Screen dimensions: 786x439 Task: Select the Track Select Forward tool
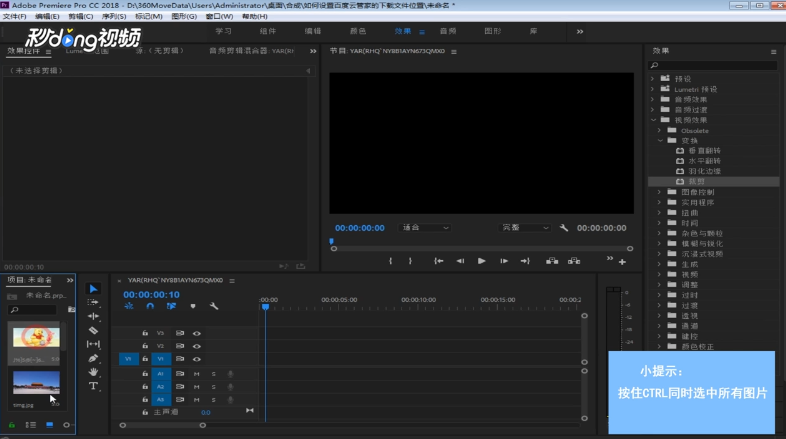coord(93,302)
